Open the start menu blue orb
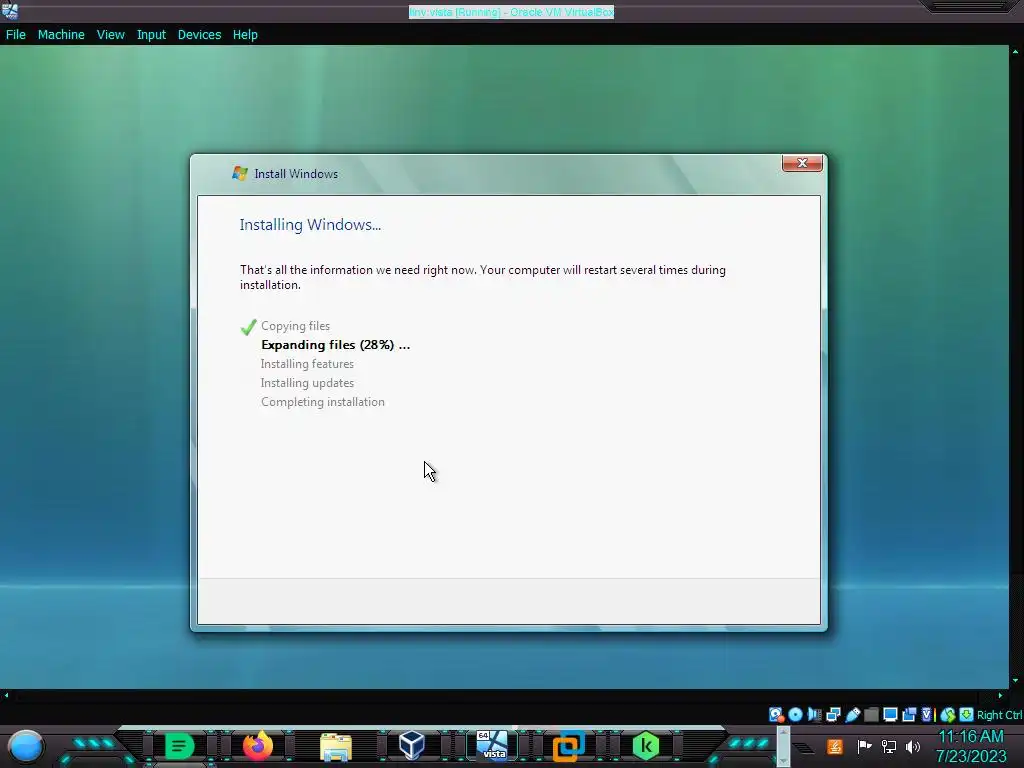The image size is (1024, 768). point(26,746)
